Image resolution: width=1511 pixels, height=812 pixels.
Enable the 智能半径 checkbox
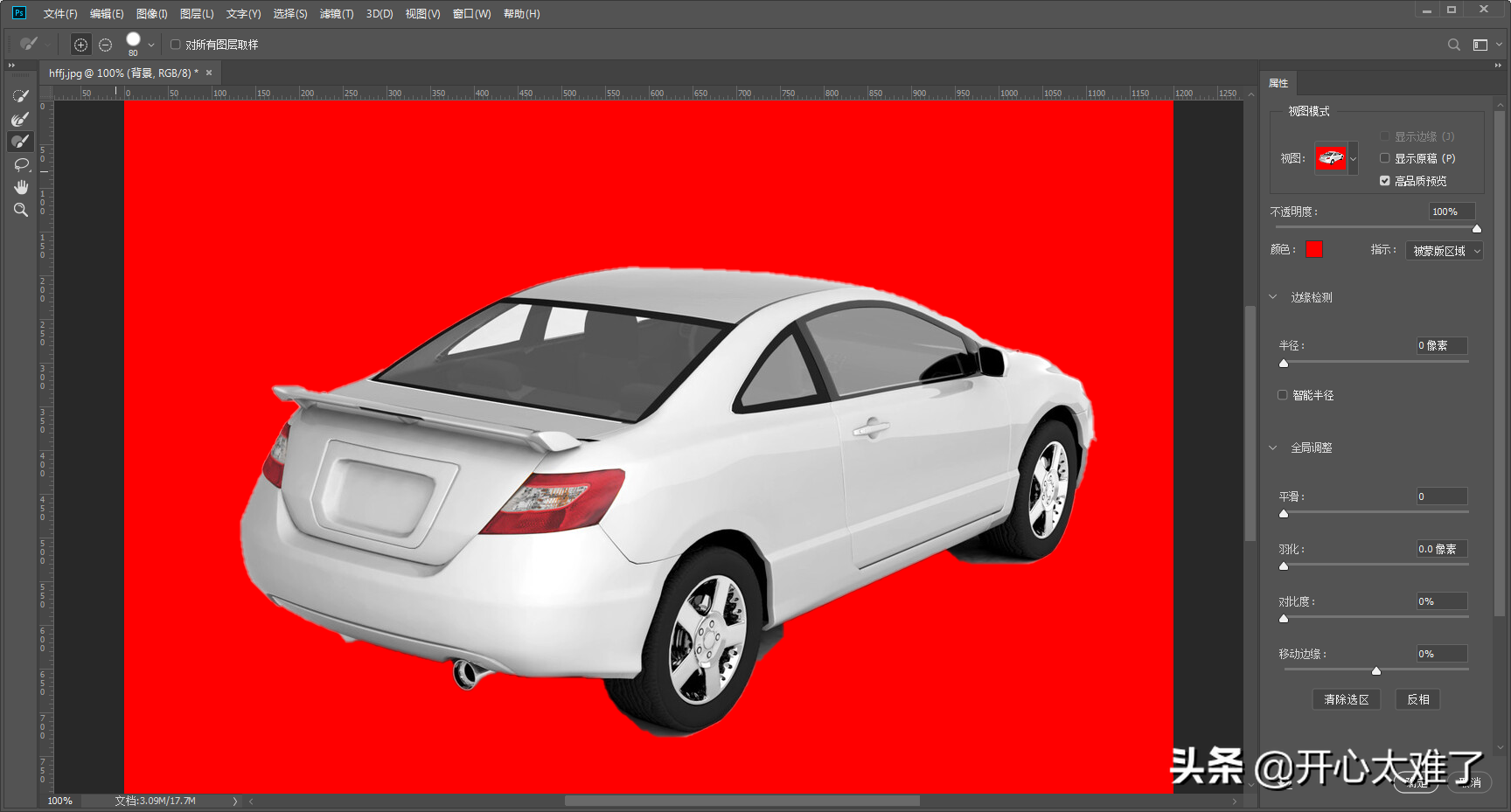(1283, 395)
